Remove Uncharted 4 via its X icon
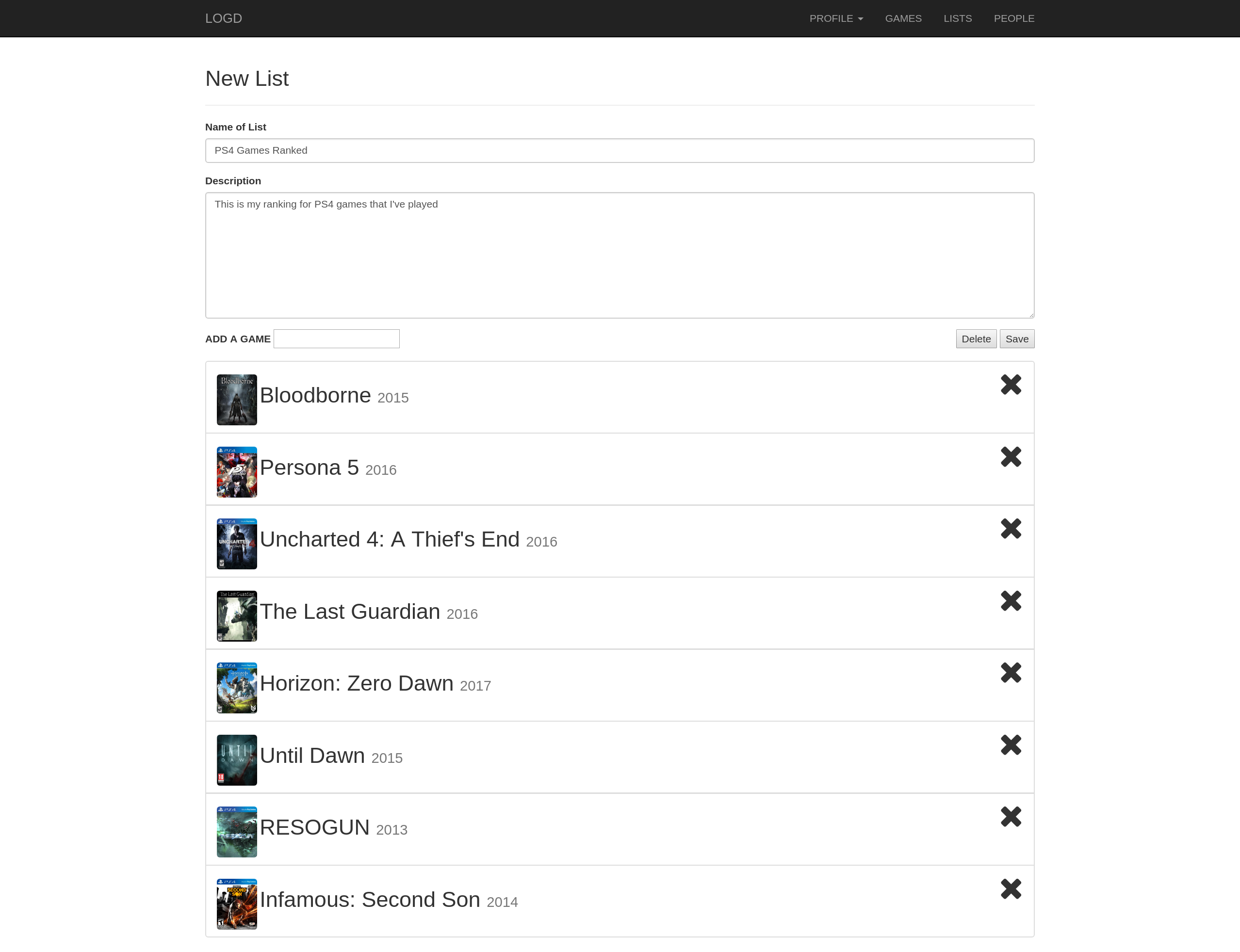Image resolution: width=1240 pixels, height=952 pixels. point(1011,529)
